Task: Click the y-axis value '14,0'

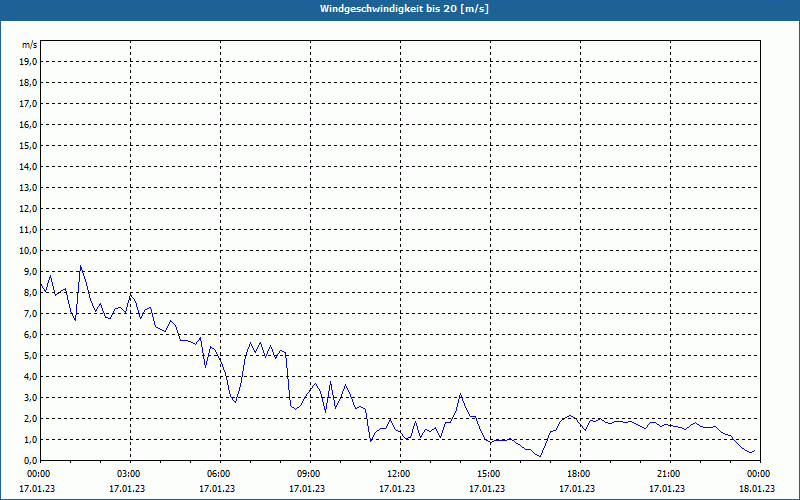Action: point(28,166)
